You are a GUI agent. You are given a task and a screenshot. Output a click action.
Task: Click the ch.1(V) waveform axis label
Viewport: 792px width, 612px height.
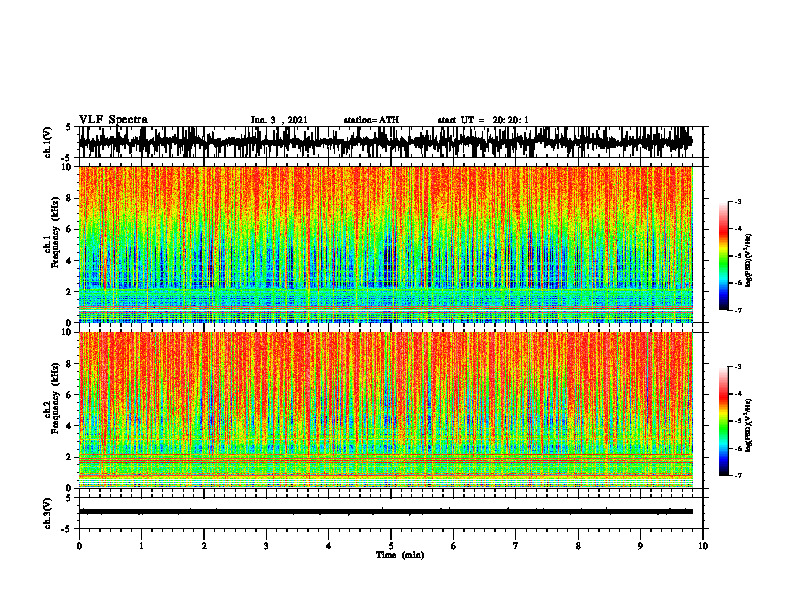(x=47, y=142)
